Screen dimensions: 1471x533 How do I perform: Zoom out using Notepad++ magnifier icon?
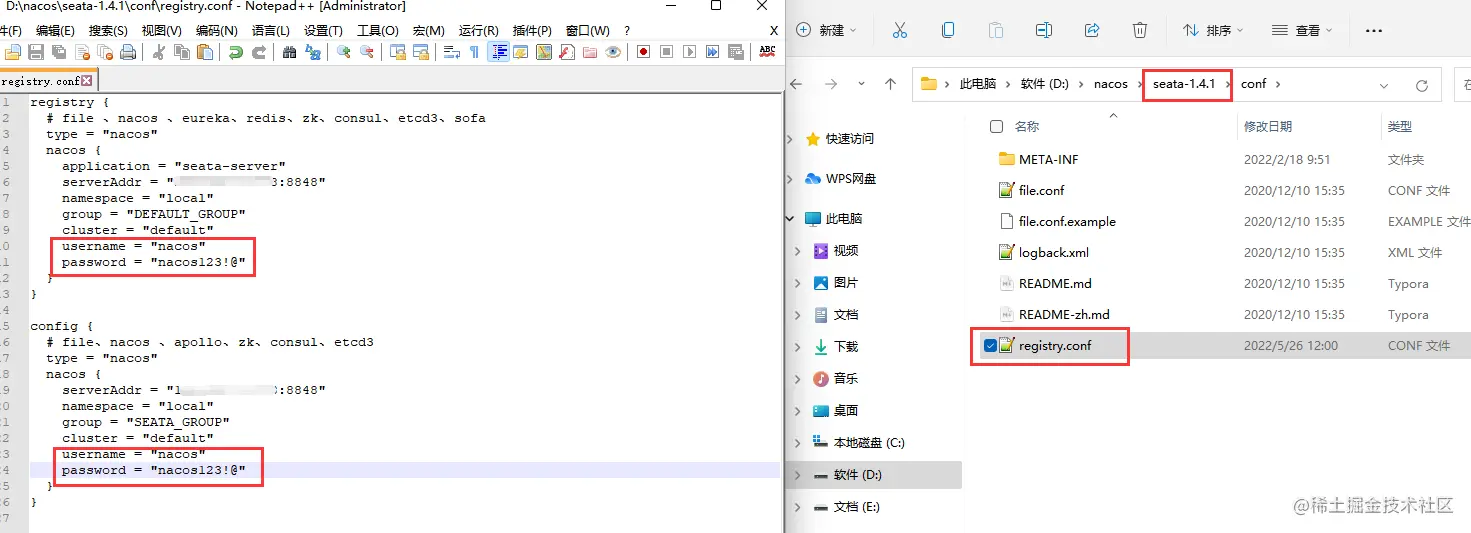(x=367, y=52)
